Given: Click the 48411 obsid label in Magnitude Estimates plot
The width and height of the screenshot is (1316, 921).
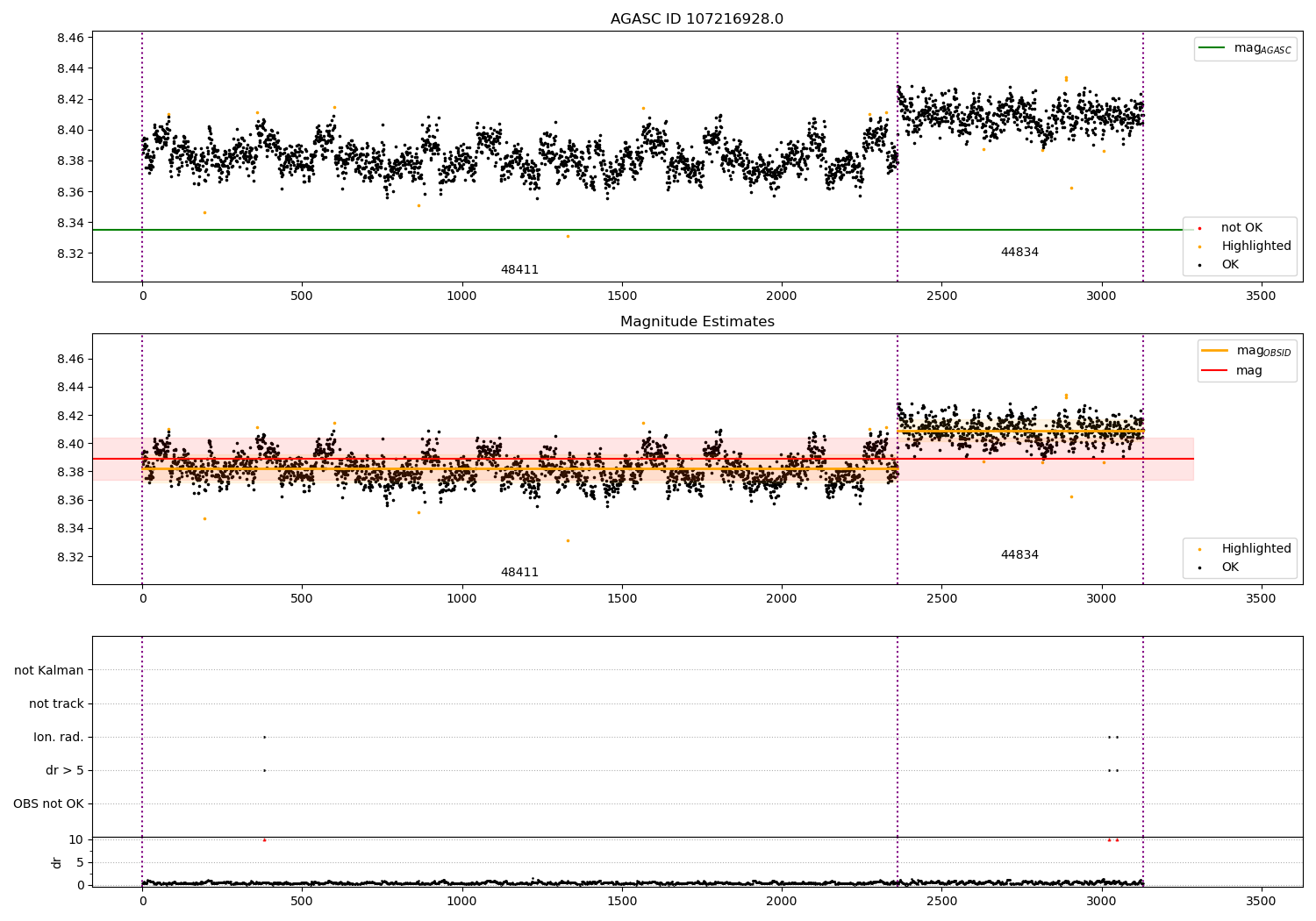Looking at the screenshot, I should point(519,573).
